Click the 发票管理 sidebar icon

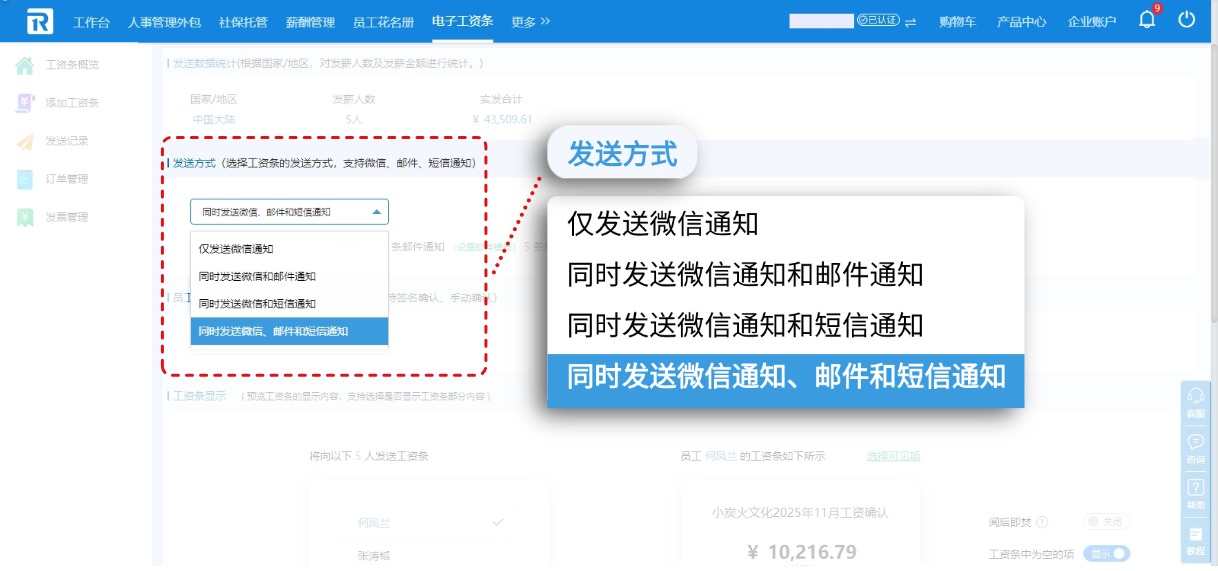(x=25, y=217)
